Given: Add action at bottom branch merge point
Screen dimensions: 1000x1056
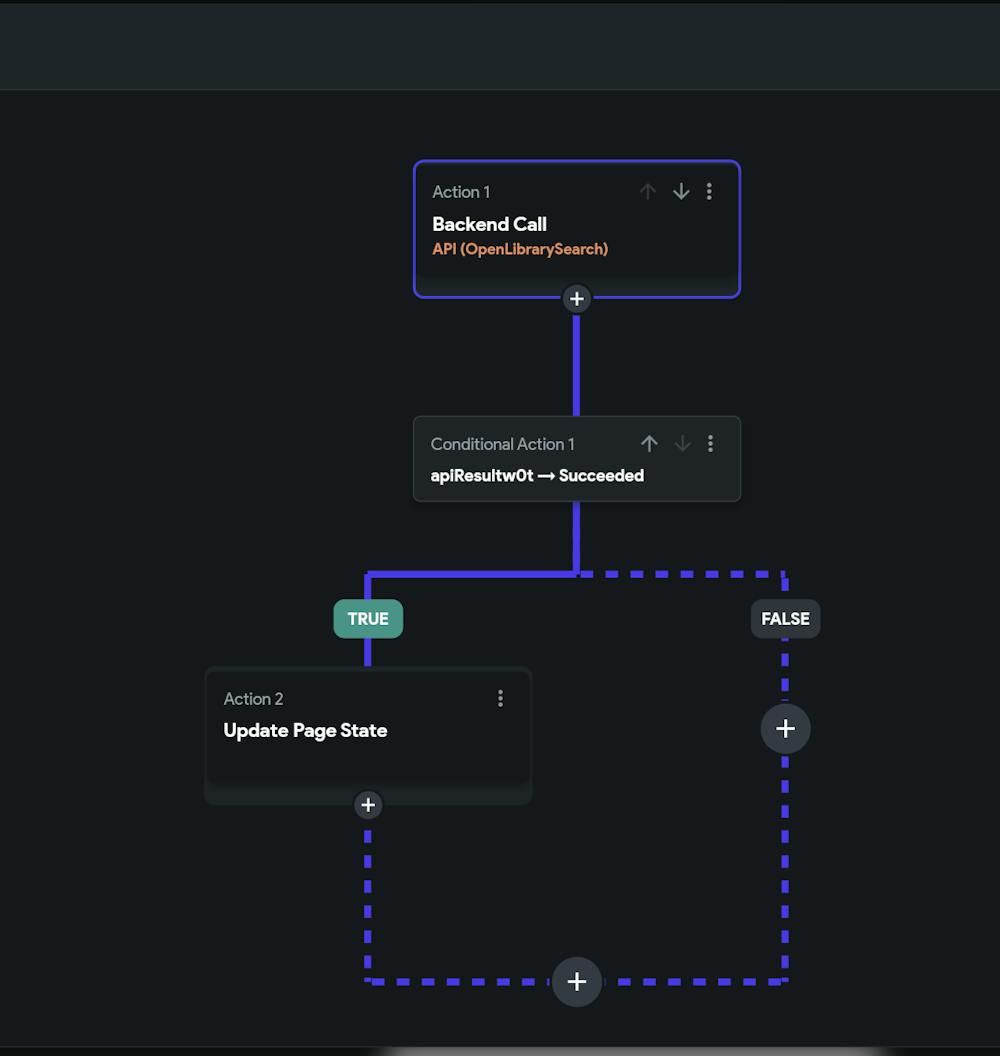Looking at the screenshot, I should tap(576, 982).
